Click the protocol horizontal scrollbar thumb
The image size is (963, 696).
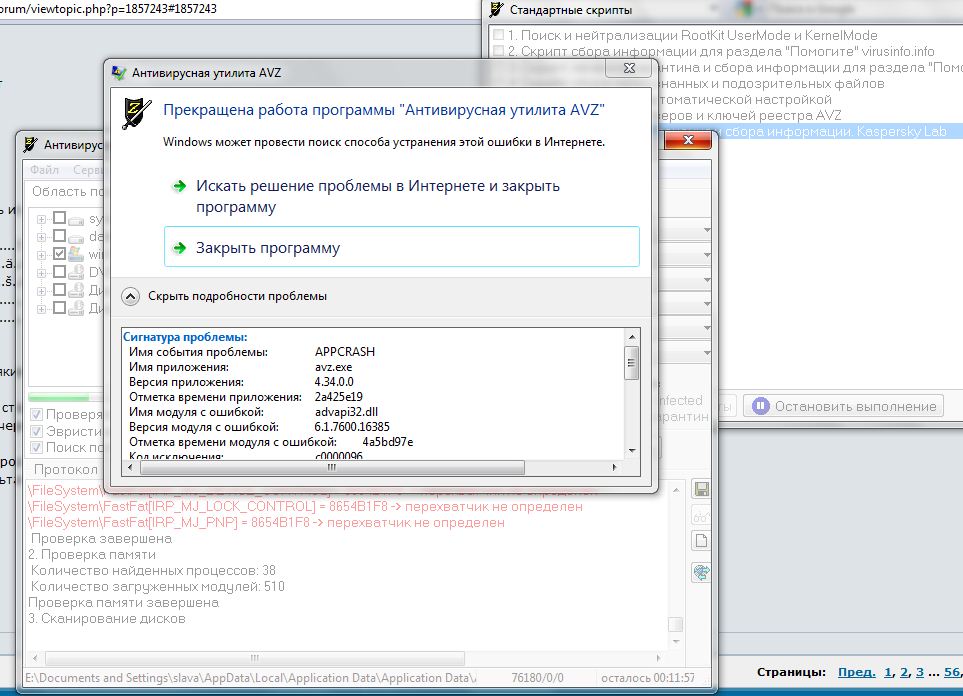(255, 658)
